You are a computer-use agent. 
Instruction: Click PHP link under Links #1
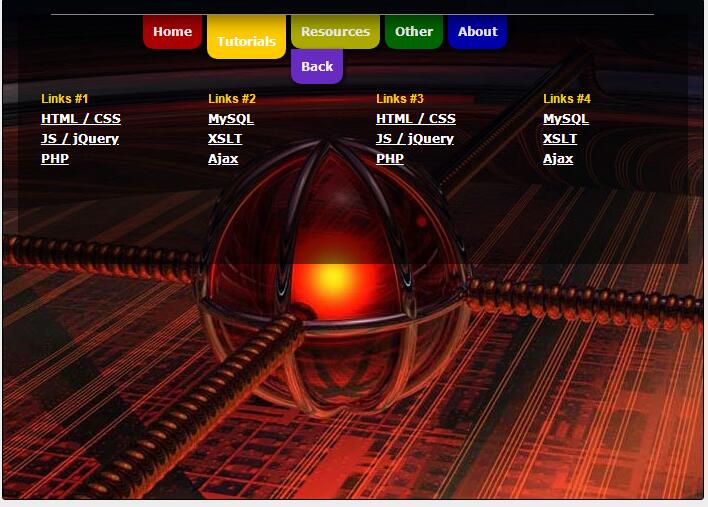click(55, 159)
